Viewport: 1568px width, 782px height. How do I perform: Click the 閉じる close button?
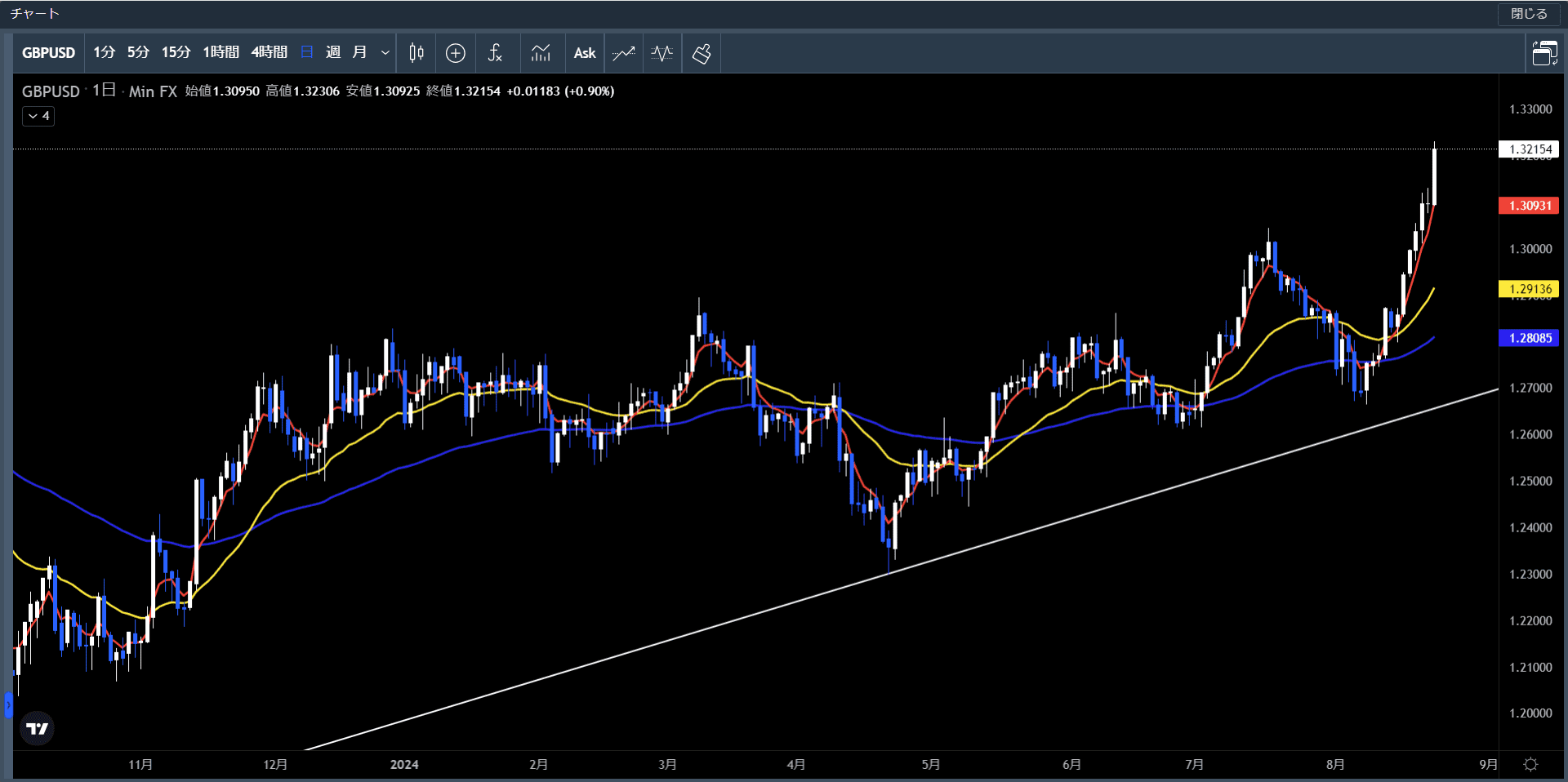pyautogui.click(x=1529, y=14)
